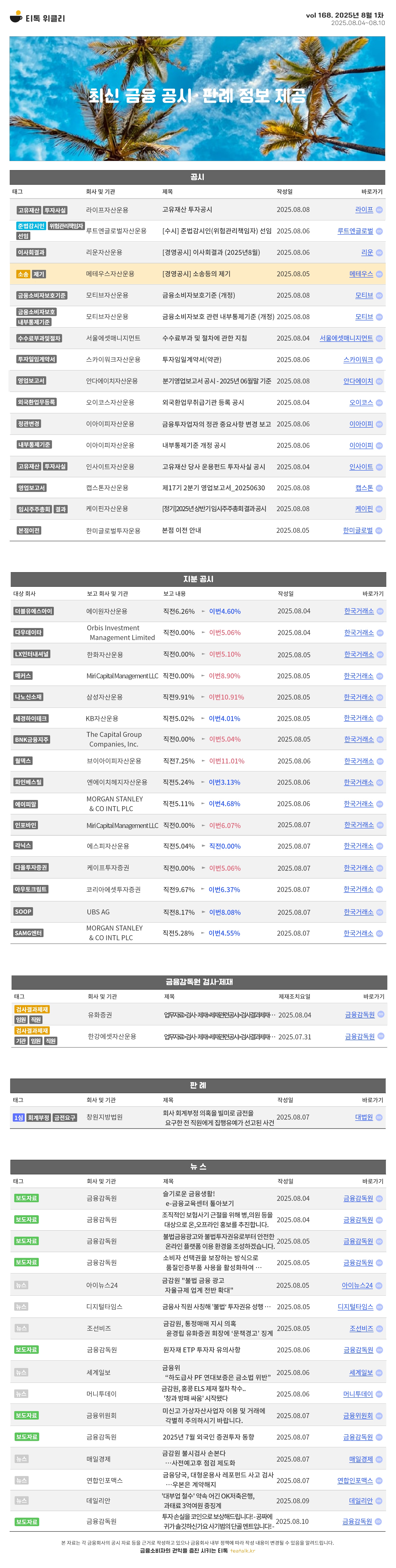Viewport: 396px width, 1568px height.
Task: Click 이번11.01% value in 휠덱스 row
Action: 227,761
